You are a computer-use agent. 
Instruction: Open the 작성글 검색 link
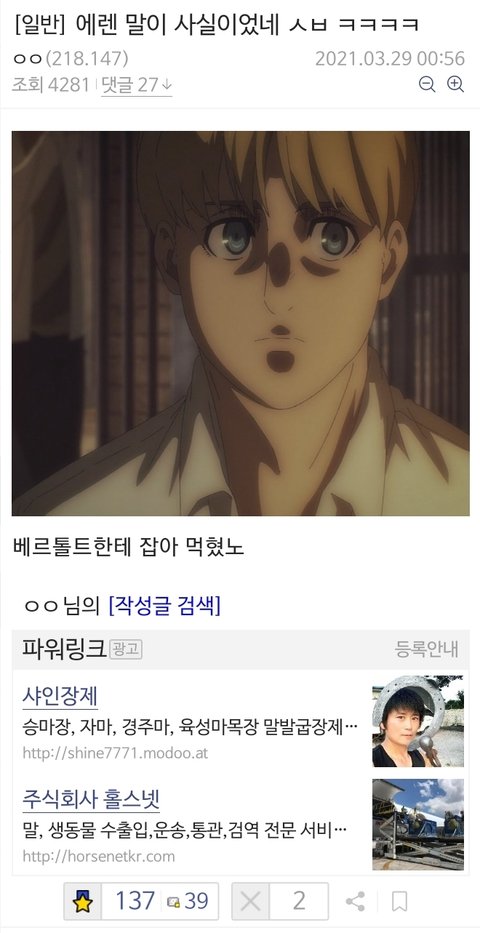click(164, 606)
